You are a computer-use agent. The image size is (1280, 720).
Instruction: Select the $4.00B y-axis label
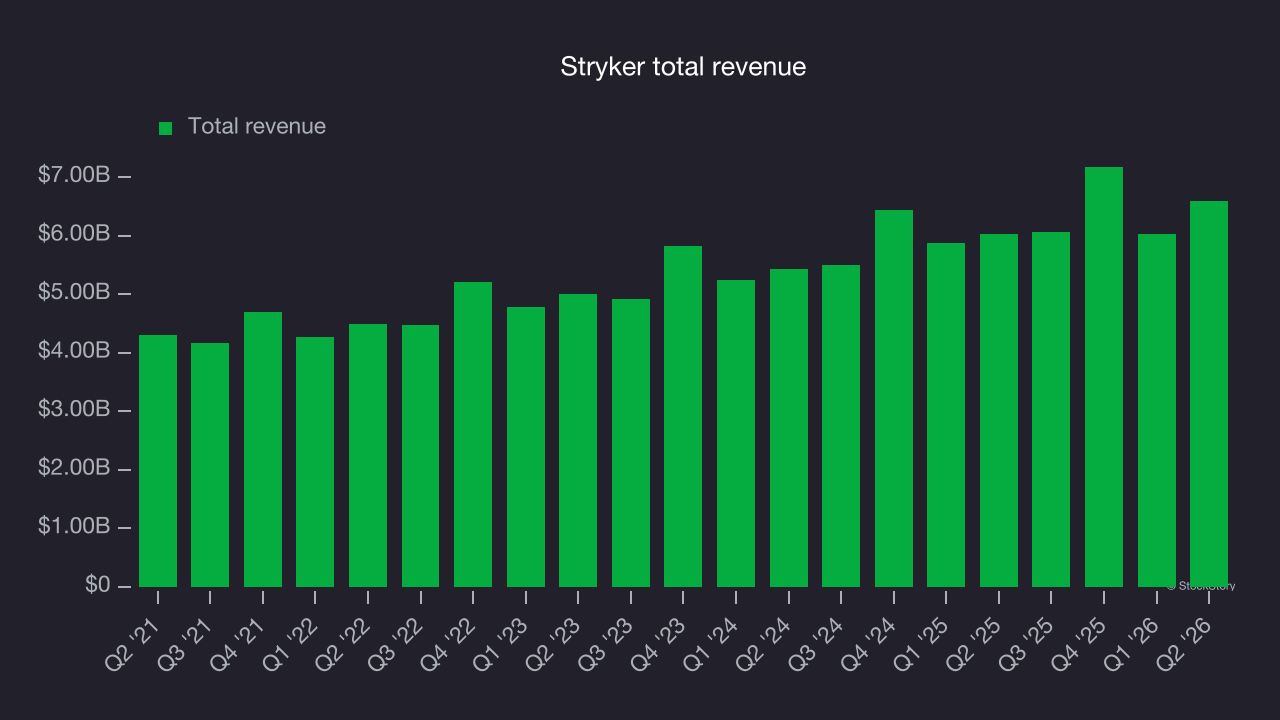74,350
